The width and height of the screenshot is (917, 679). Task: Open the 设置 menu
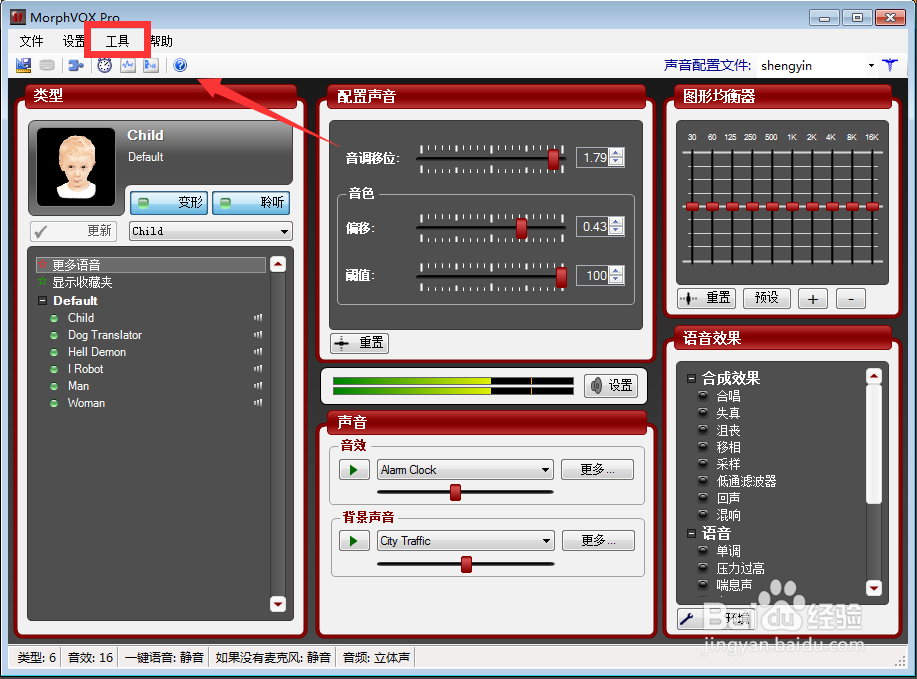pos(74,41)
